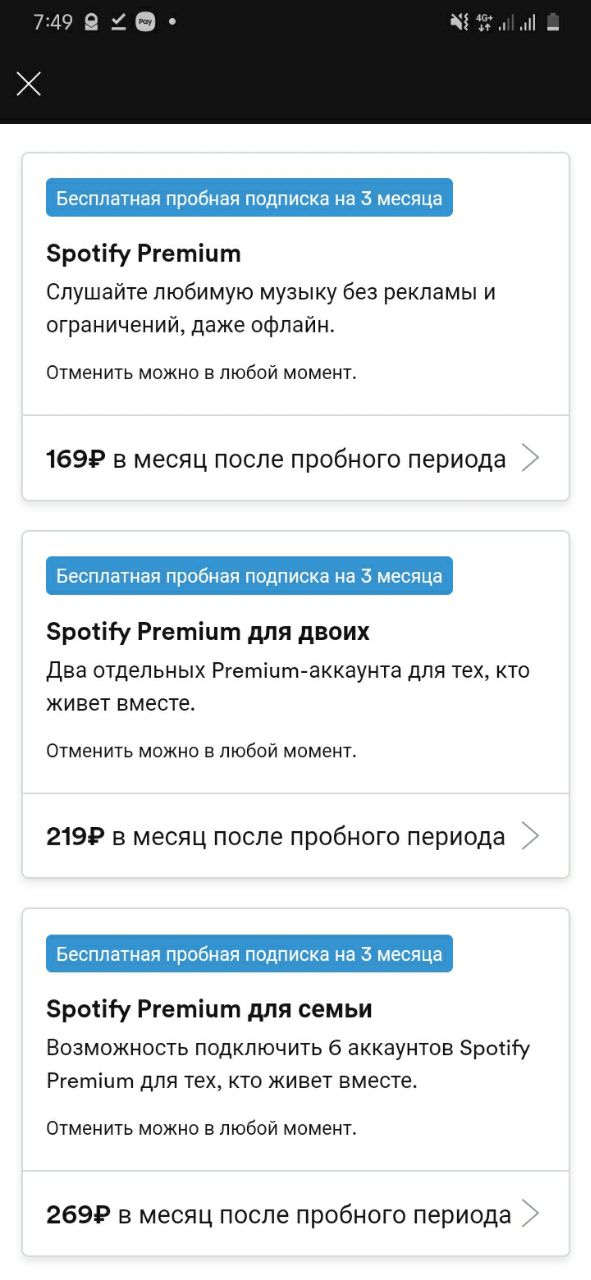Open chevron next to 169₽ price
This screenshot has height=1280, width=591.
(531, 459)
